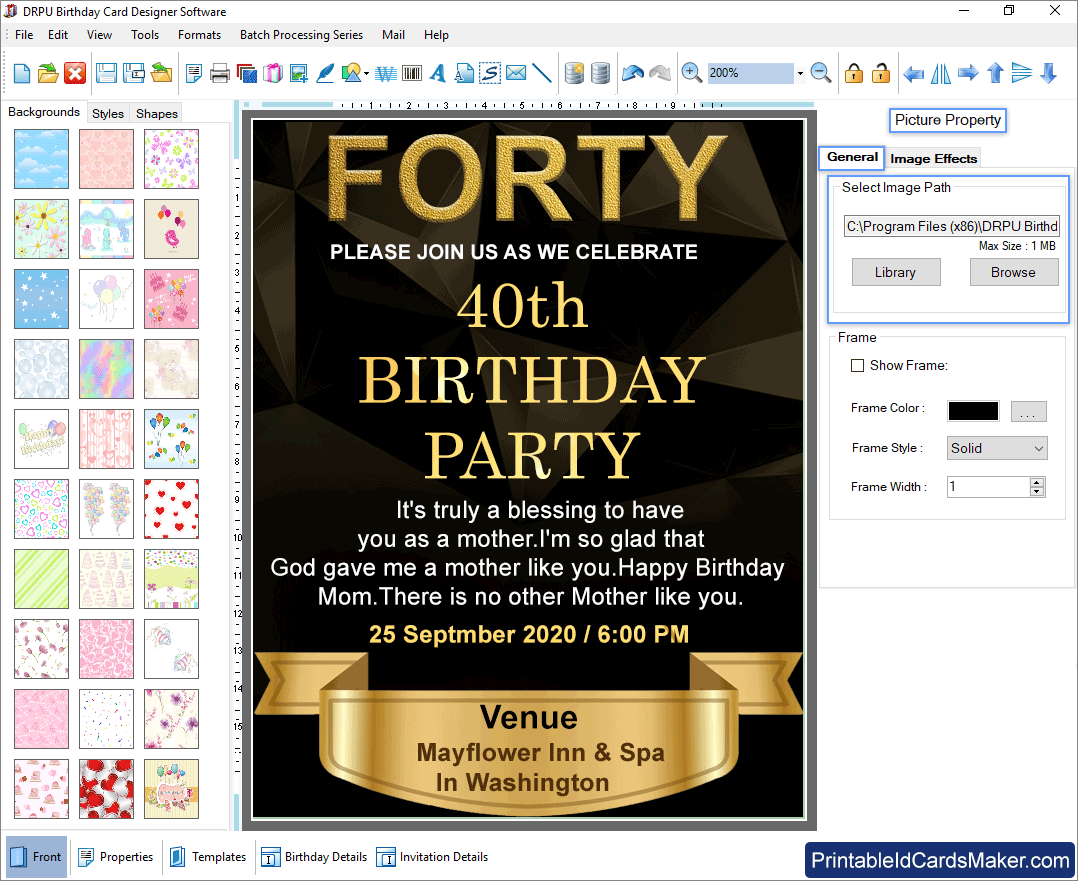Image resolution: width=1078 pixels, height=881 pixels.
Task: Print the card using printer icon
Action: [219, 73]
